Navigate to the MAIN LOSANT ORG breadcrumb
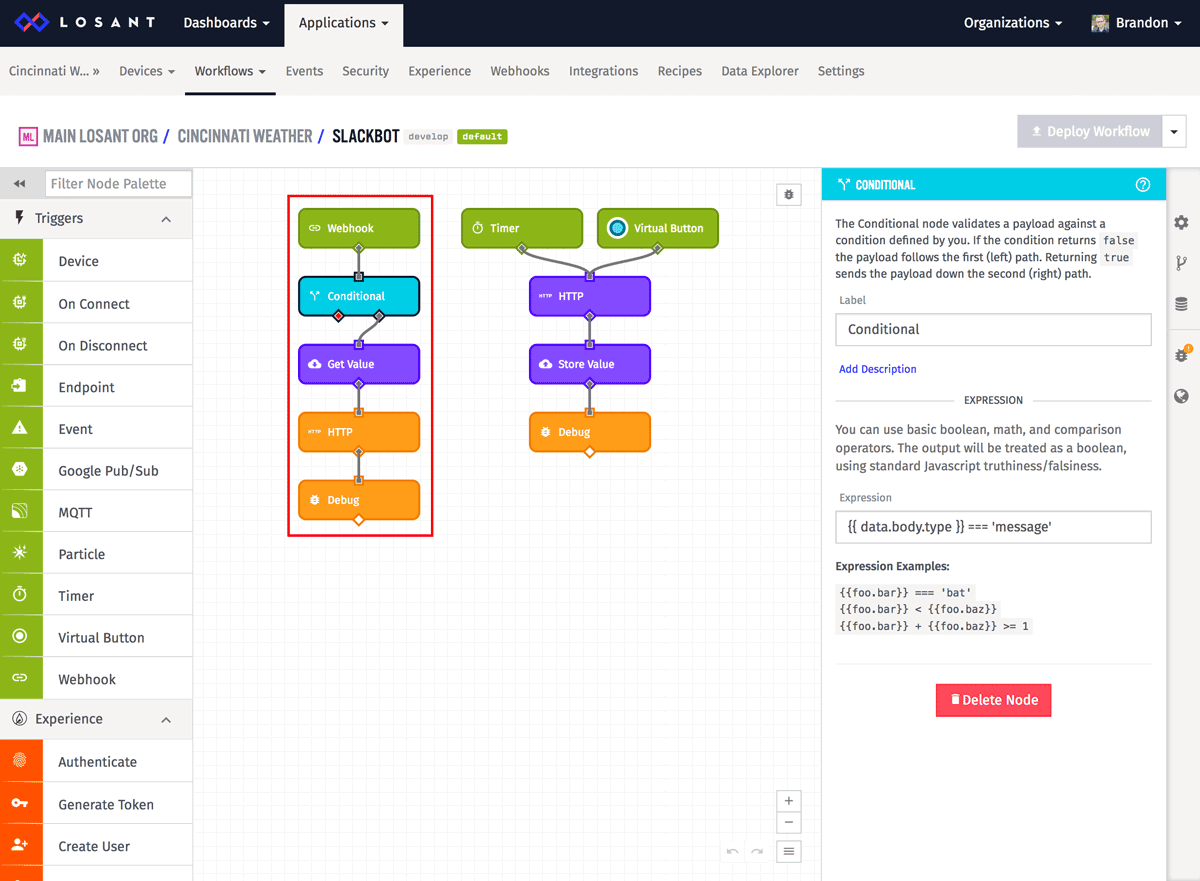This screenshot has width=1200, height=881. pyautogui.click(x=100, y=135)
